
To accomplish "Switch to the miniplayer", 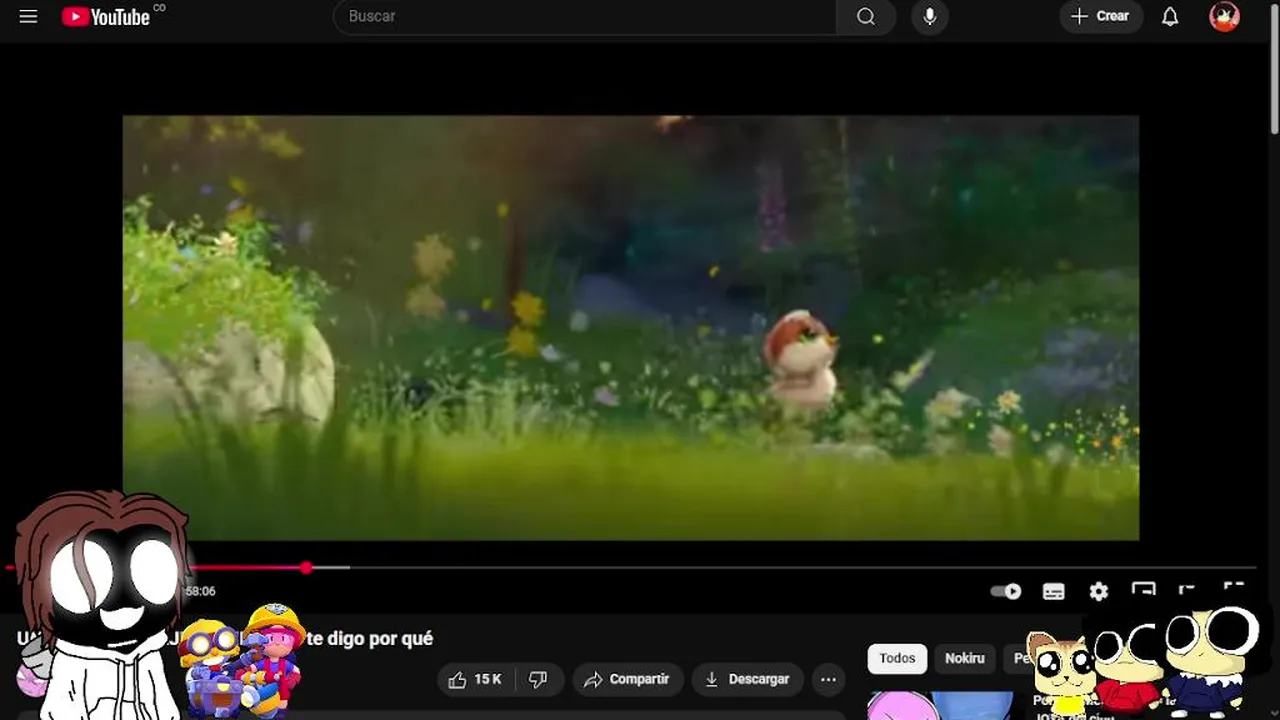I will 1143,590.
